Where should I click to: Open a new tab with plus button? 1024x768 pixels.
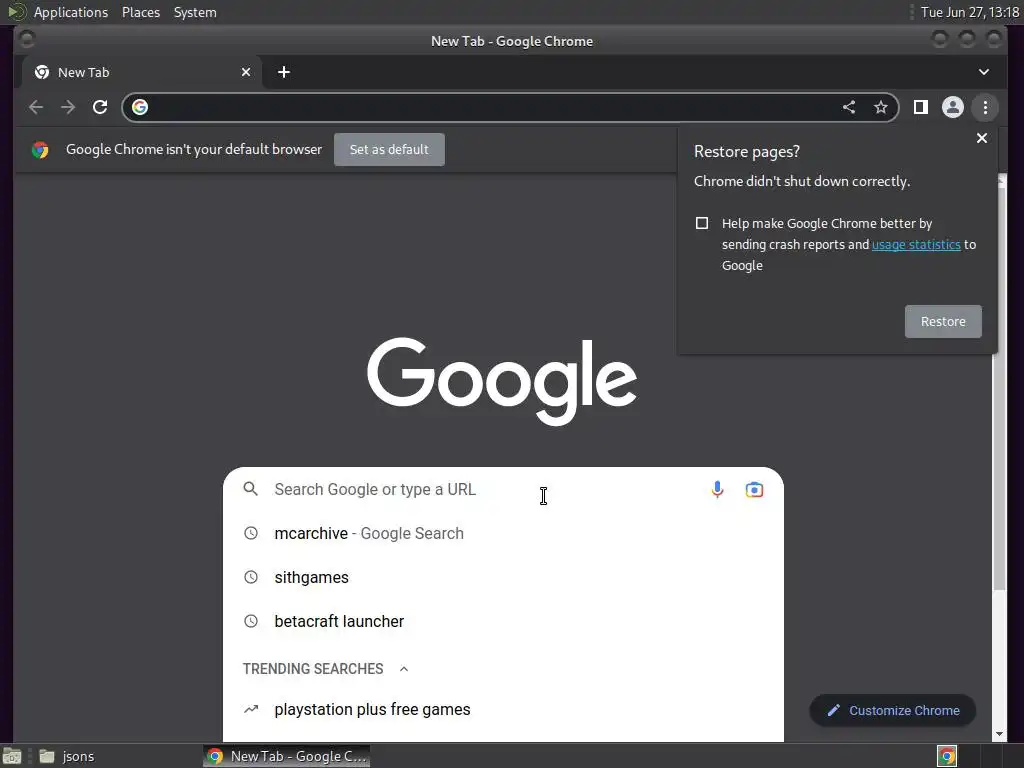coord(283,72)
